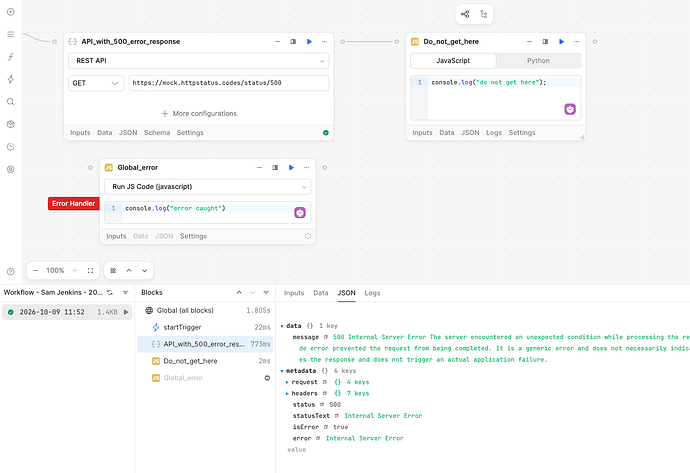Open split view on Global_error block
Image resolution: width=690 pixels, height=473 pixels.
(275, 167)
